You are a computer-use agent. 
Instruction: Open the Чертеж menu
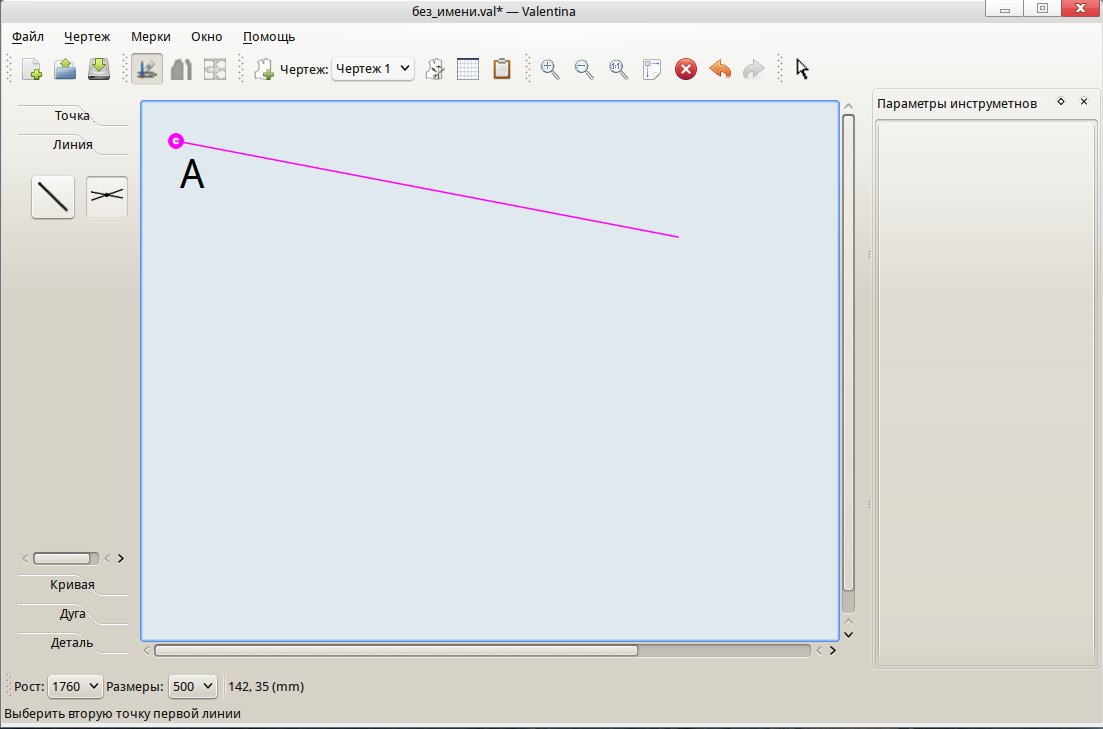[x=87, y=37]
